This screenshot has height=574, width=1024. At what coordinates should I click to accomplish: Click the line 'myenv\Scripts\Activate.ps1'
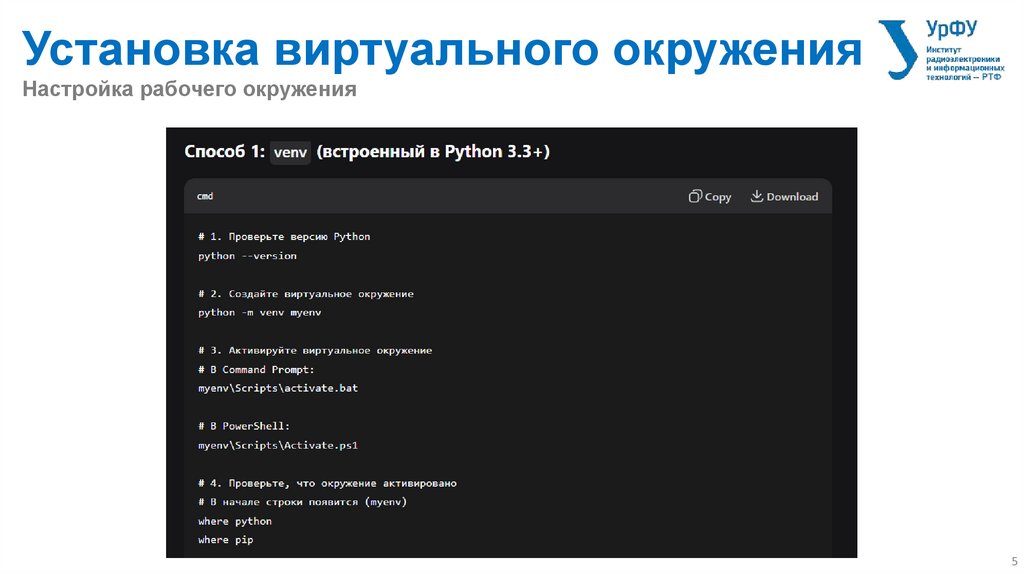[278, 445]
